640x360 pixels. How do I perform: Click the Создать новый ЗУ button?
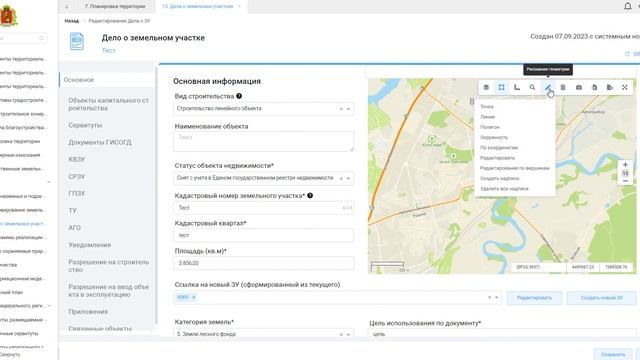pyautogui.click(x=601, y=298)
